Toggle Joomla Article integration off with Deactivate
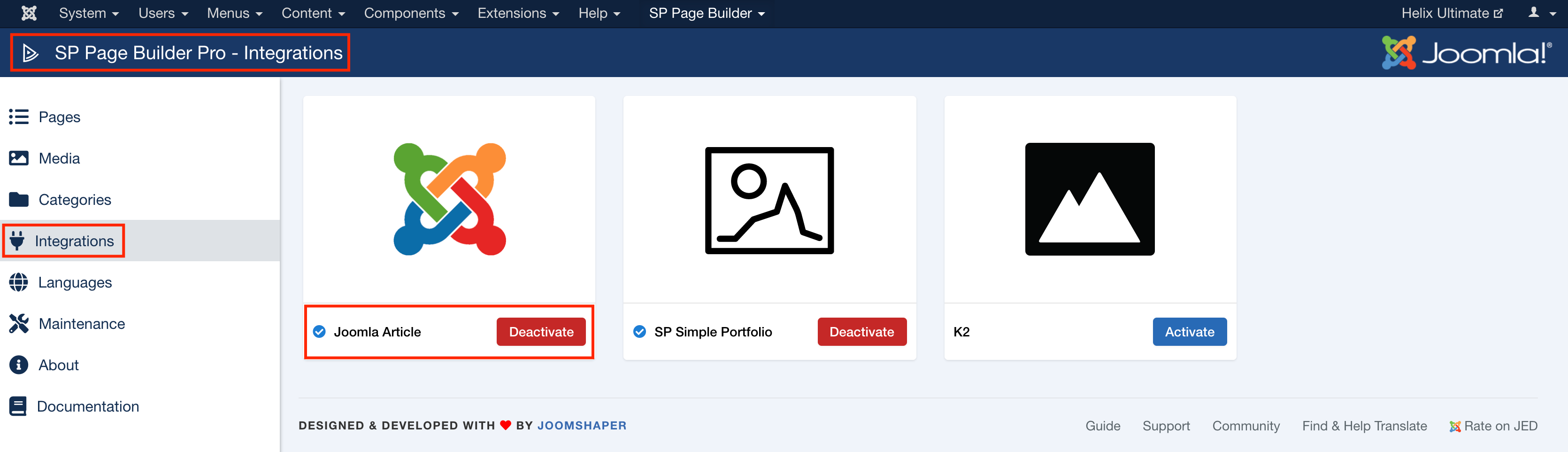The image size is (1568, 452). coord(540,331)
